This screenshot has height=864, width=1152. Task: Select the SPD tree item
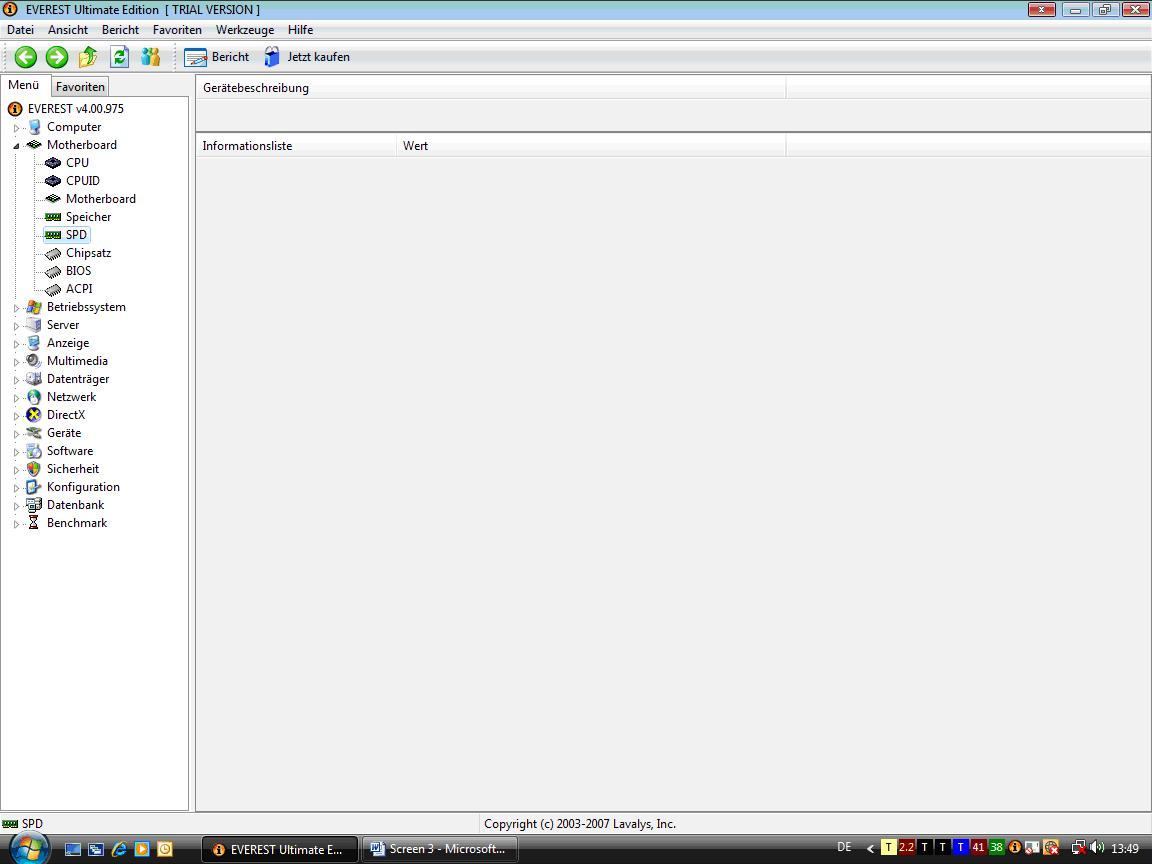[x=67, y=235]
